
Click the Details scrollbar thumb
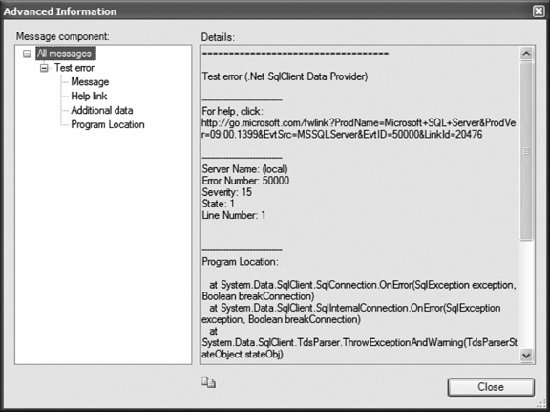[x=526, y=151]
